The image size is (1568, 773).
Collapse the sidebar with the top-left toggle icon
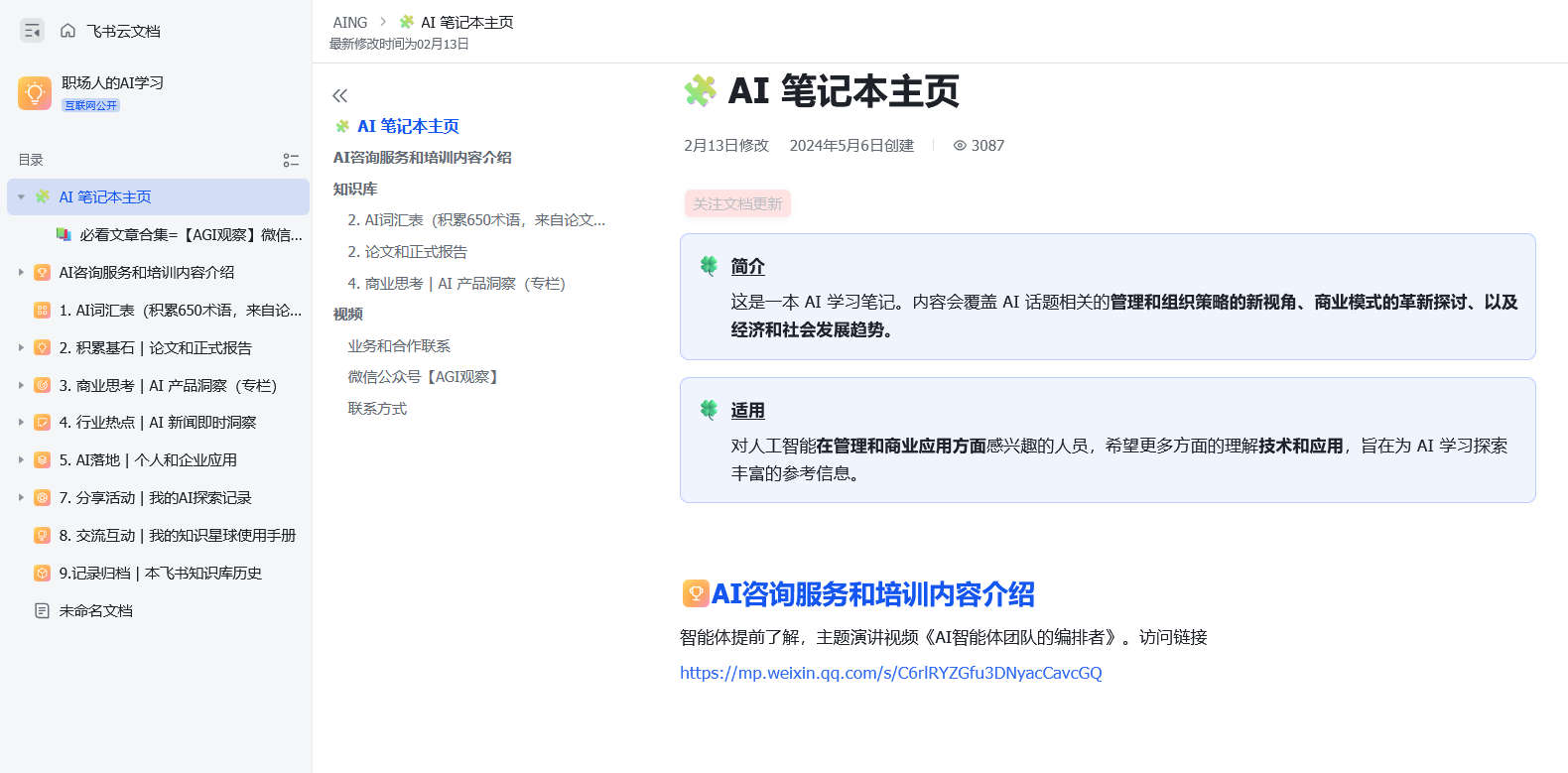(x=32, y=31)
